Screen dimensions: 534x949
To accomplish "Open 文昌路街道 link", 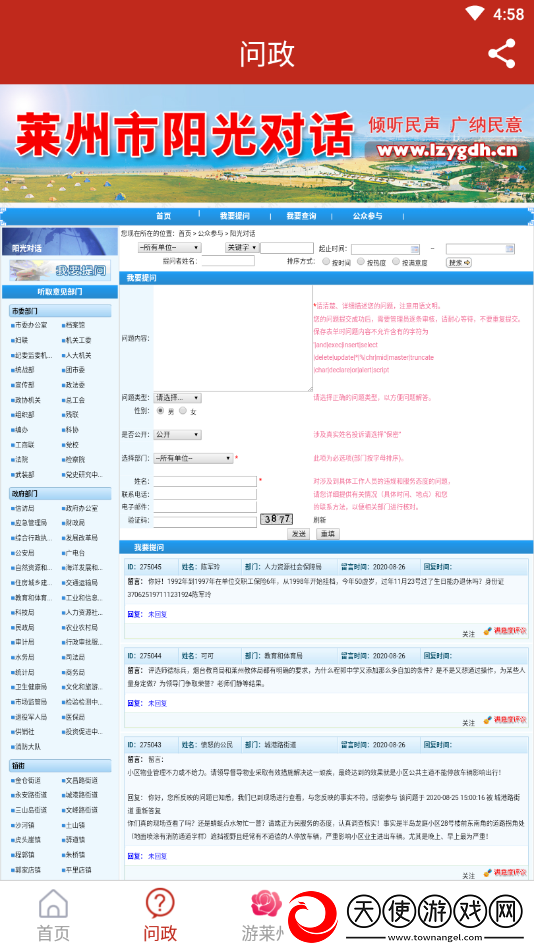I will pyautogui.click(x=82, y=780).
